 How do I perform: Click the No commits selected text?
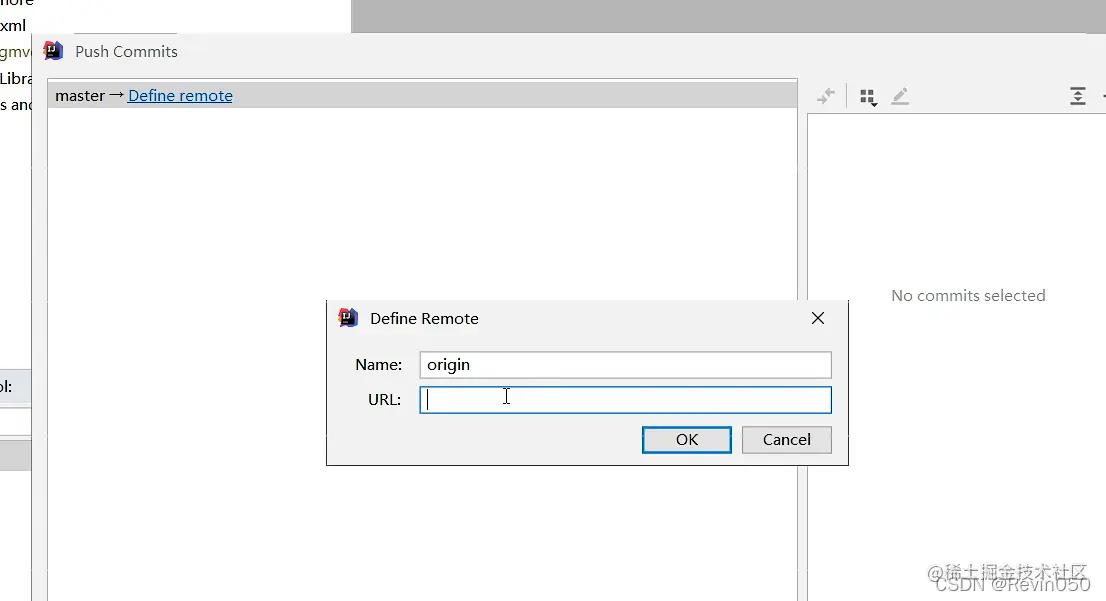click(x=968, y=296)
